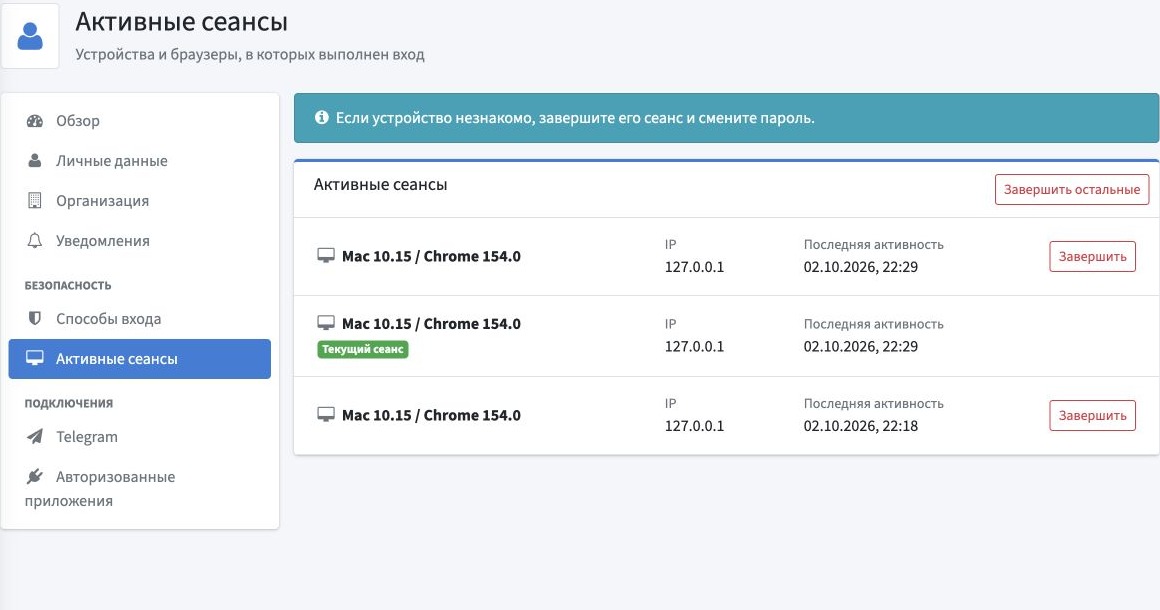This screenshot has width=1160, height=610.
Task: Click the info icon in the blue alert
Action: click(321, 118)
